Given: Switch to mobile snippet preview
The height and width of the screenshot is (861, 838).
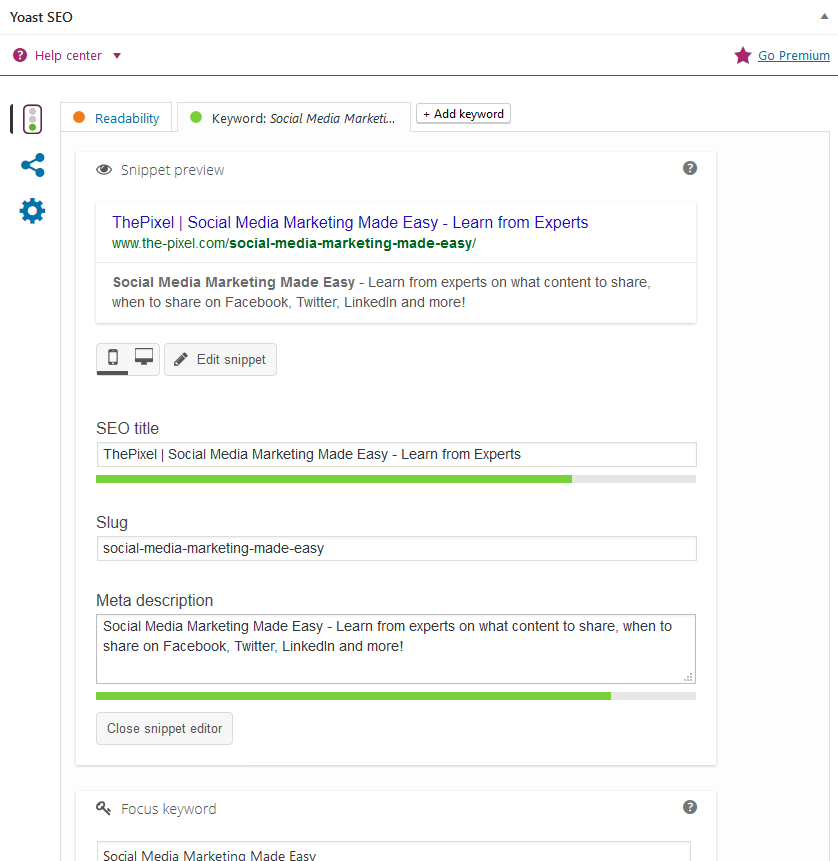Looking at the screenshot, I should pyautogui.click(x=113, y=359).
